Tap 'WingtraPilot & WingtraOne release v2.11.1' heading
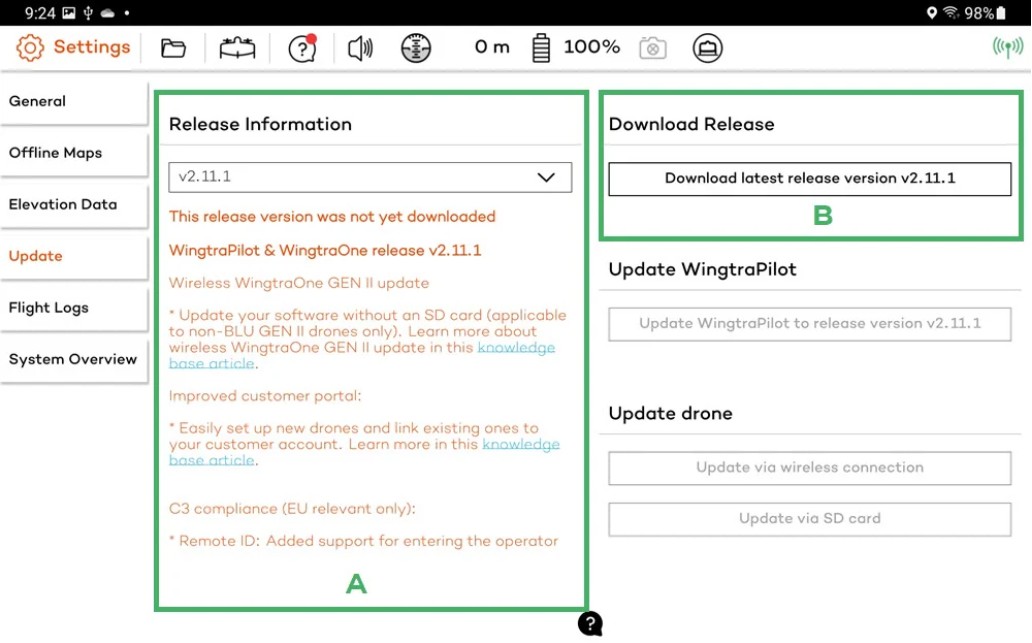The height and width of the screenshot is (643, 1032). pos(324,250)
